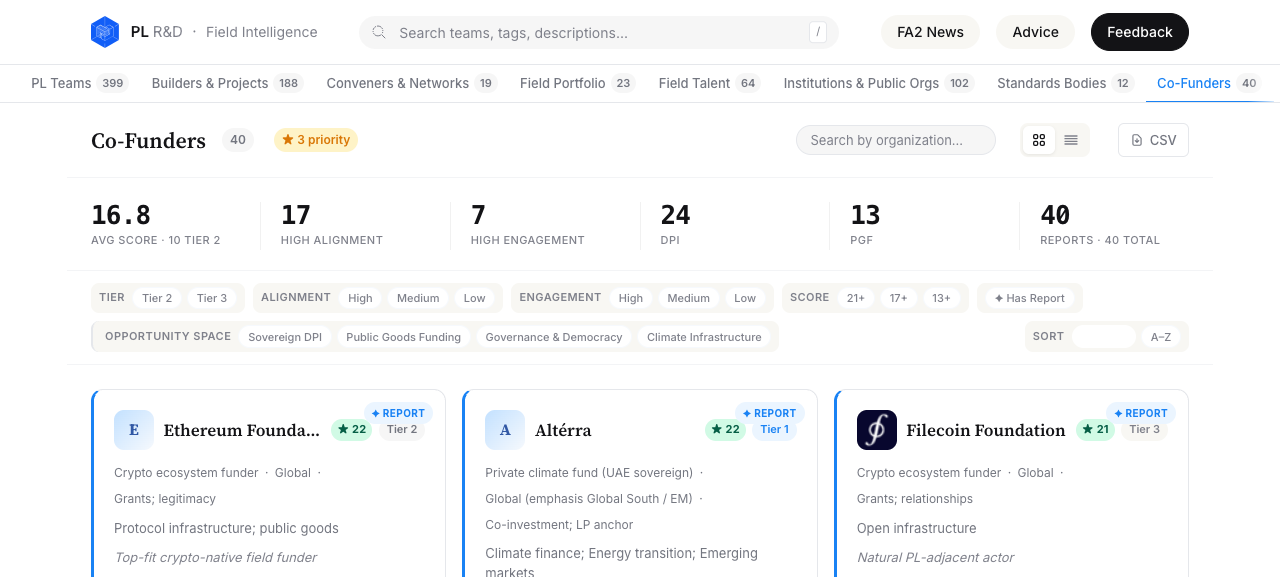
Task: Click the magnifier icon in top search
Action: point(379,32)
